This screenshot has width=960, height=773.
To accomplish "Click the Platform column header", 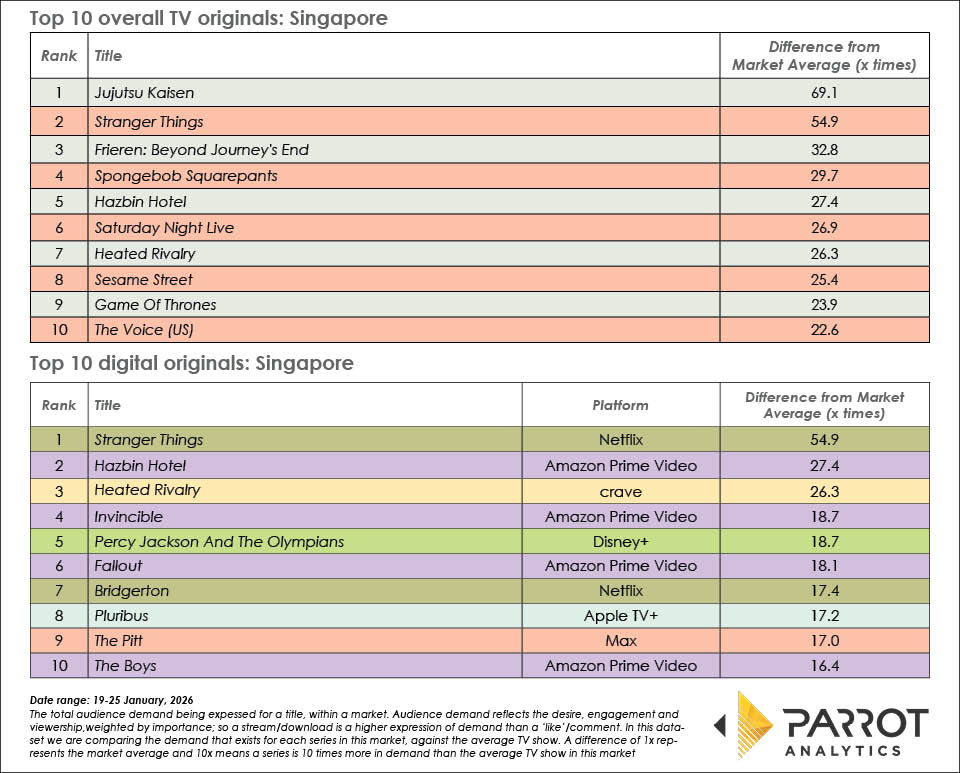I will 620,405.
